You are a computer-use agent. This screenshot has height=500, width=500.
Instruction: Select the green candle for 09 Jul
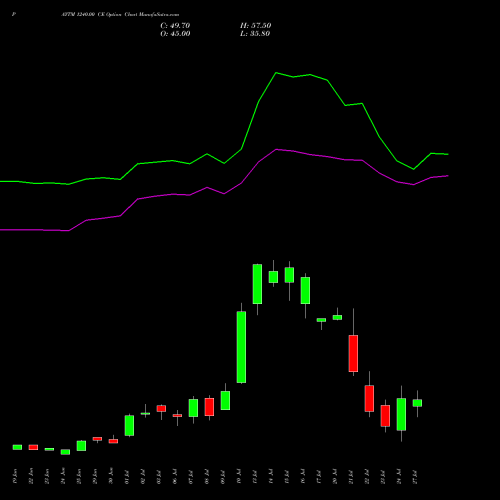pos(225,400)
